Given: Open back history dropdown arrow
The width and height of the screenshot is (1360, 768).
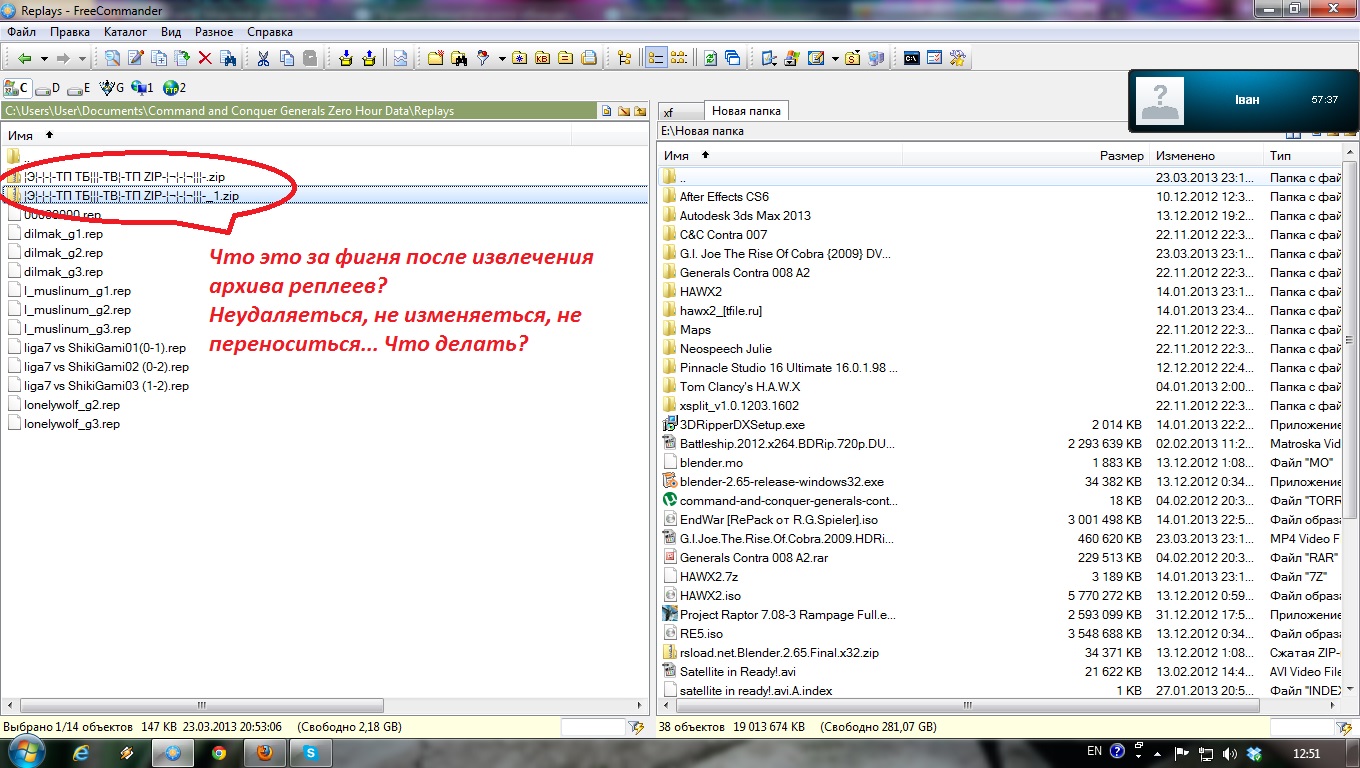Looking at the screenshot, I should click(44, 59).
